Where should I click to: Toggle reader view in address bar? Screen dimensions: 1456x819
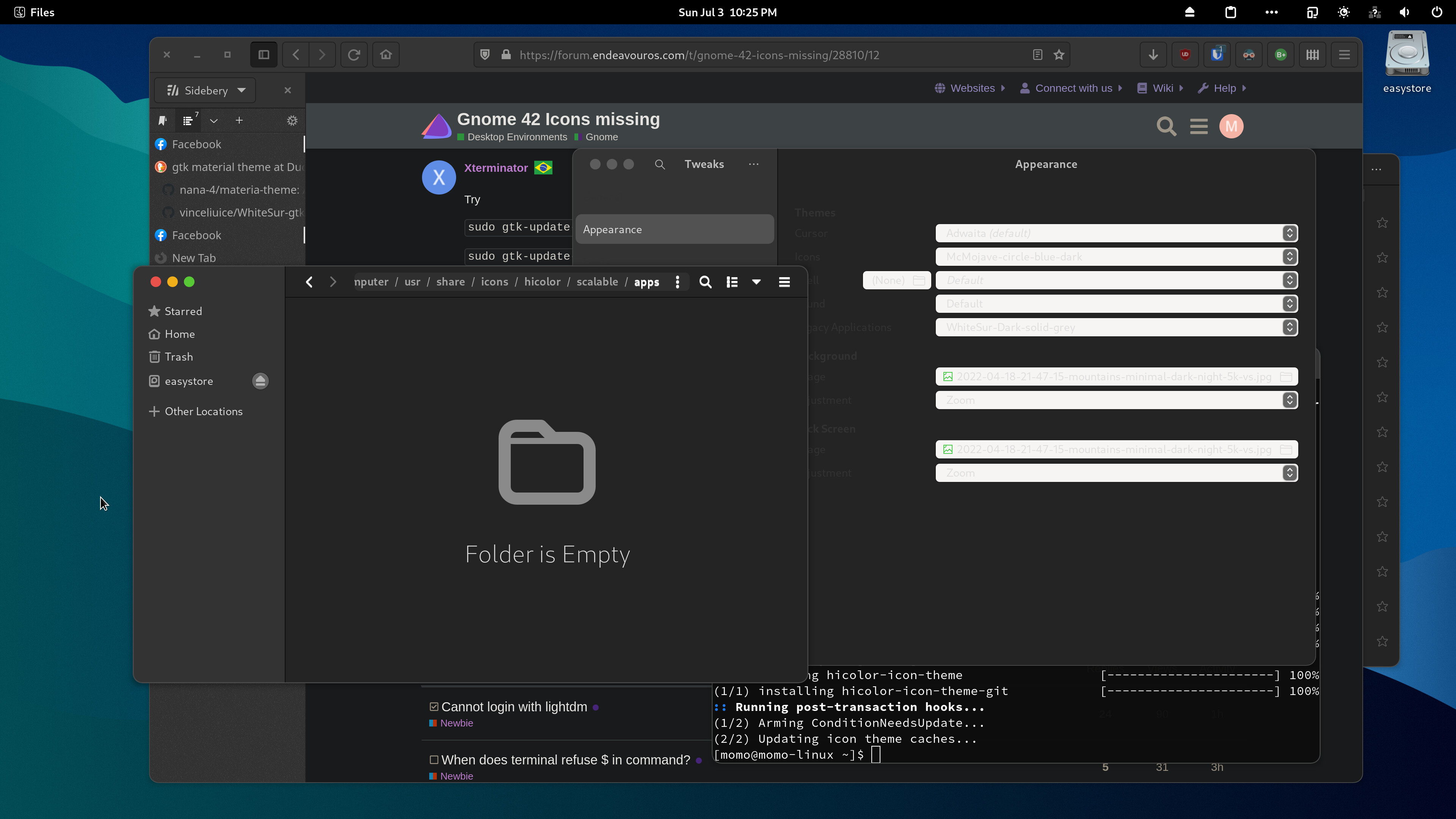click(x=1037, y=55)
